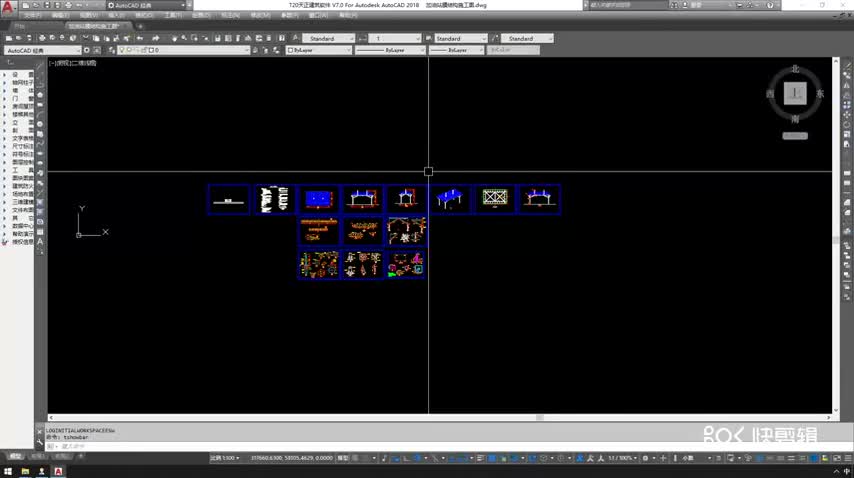Click the horizontal scrollbar thumb under the drawing
This screenshot has height=478, width=854.
tap(540, 418)
